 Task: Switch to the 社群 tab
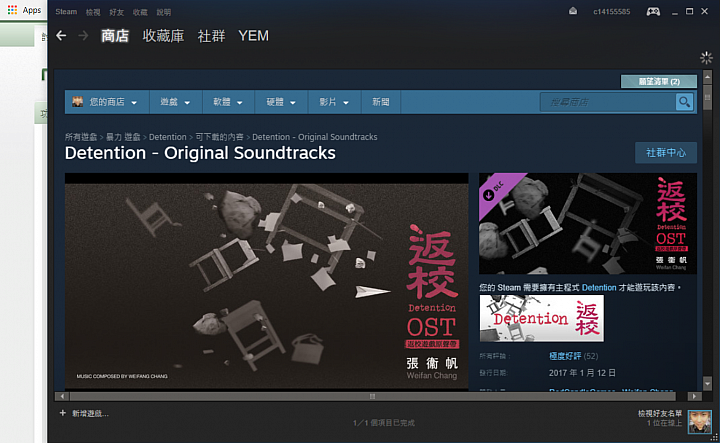pyautogui.click(x=211, y=36)
